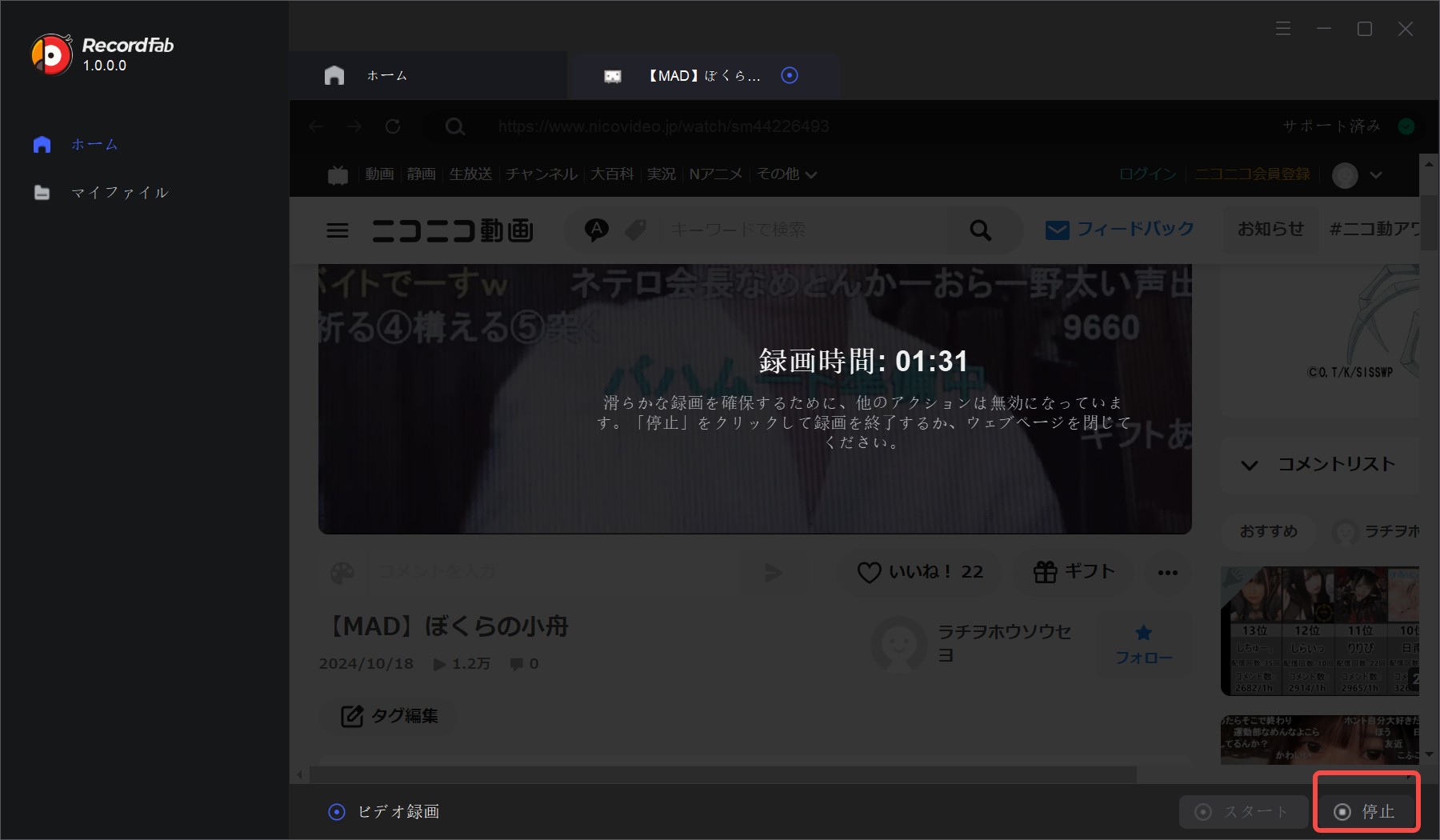The image size is (1440, 840).
Task: Click the niconico TV icon in top bar
Action: coord(338,174)
